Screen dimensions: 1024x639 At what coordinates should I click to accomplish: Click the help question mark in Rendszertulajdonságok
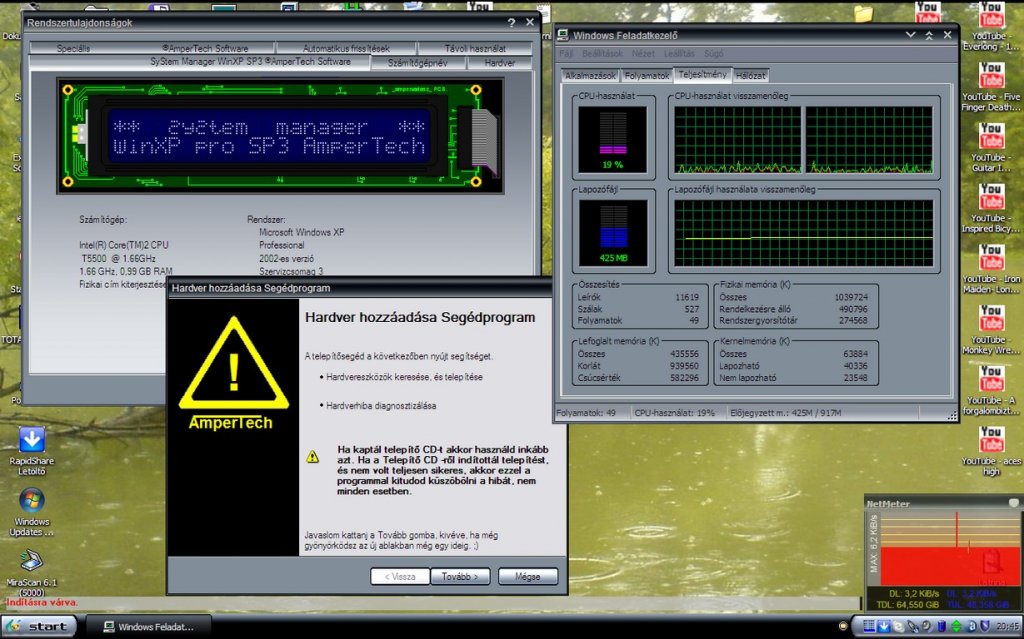(511, 22)
